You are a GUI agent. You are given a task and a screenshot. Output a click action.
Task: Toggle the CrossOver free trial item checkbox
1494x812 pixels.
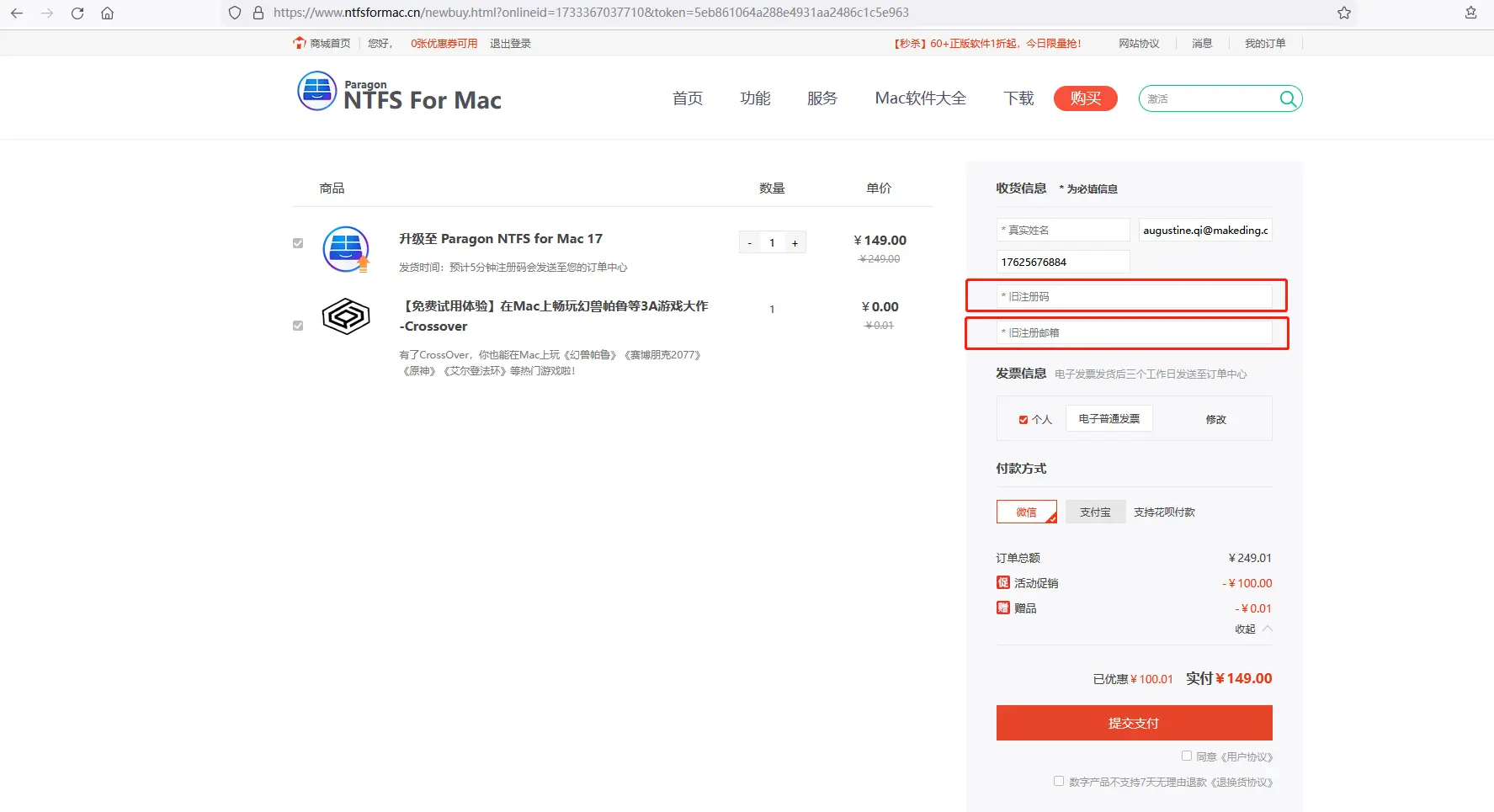(298, 326)
